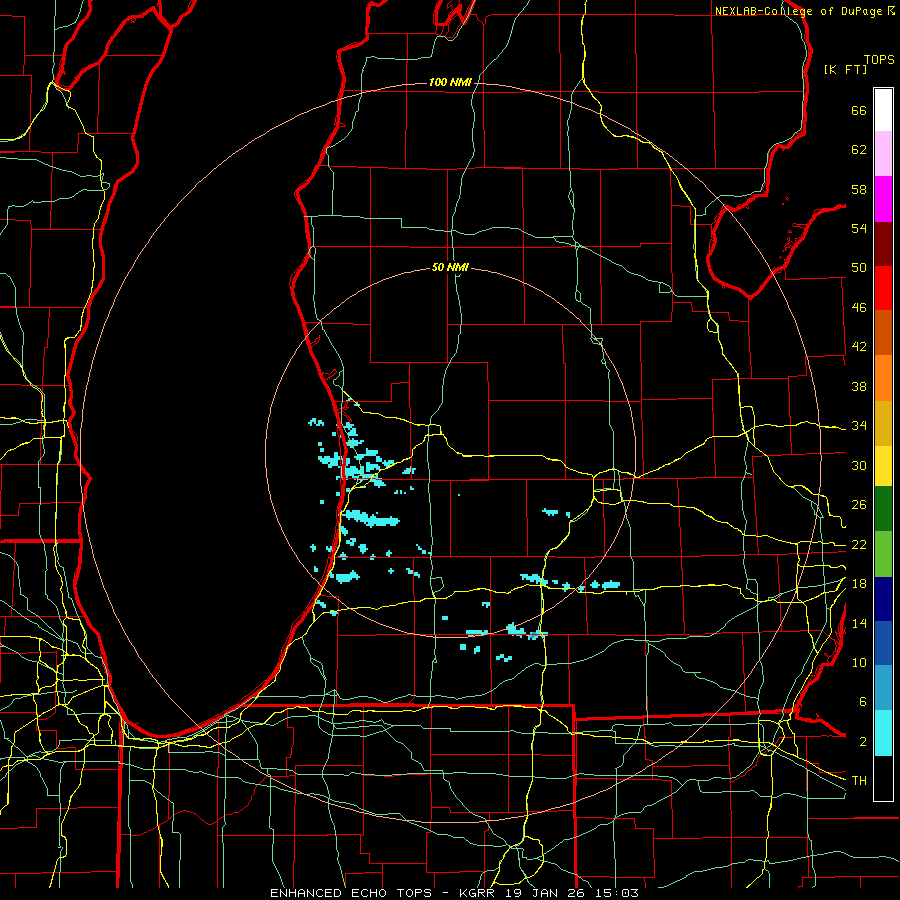
Task: Click the "18" legend value
Action: pos(859,584)
